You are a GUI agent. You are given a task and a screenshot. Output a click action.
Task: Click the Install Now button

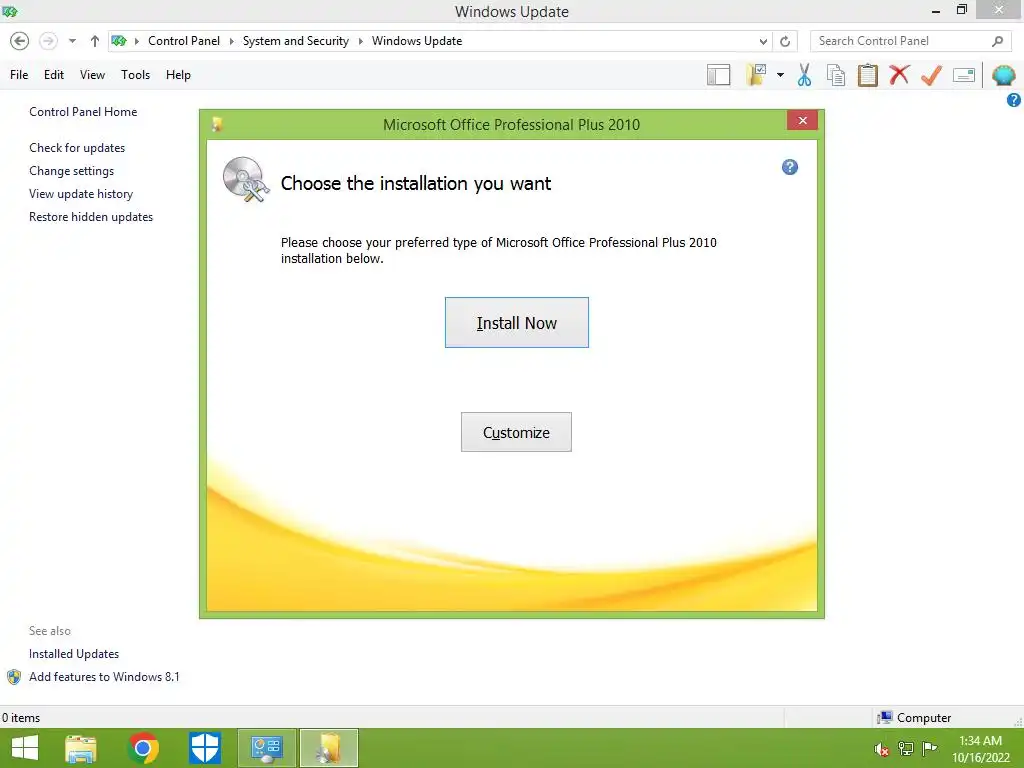tap(517, 323)
